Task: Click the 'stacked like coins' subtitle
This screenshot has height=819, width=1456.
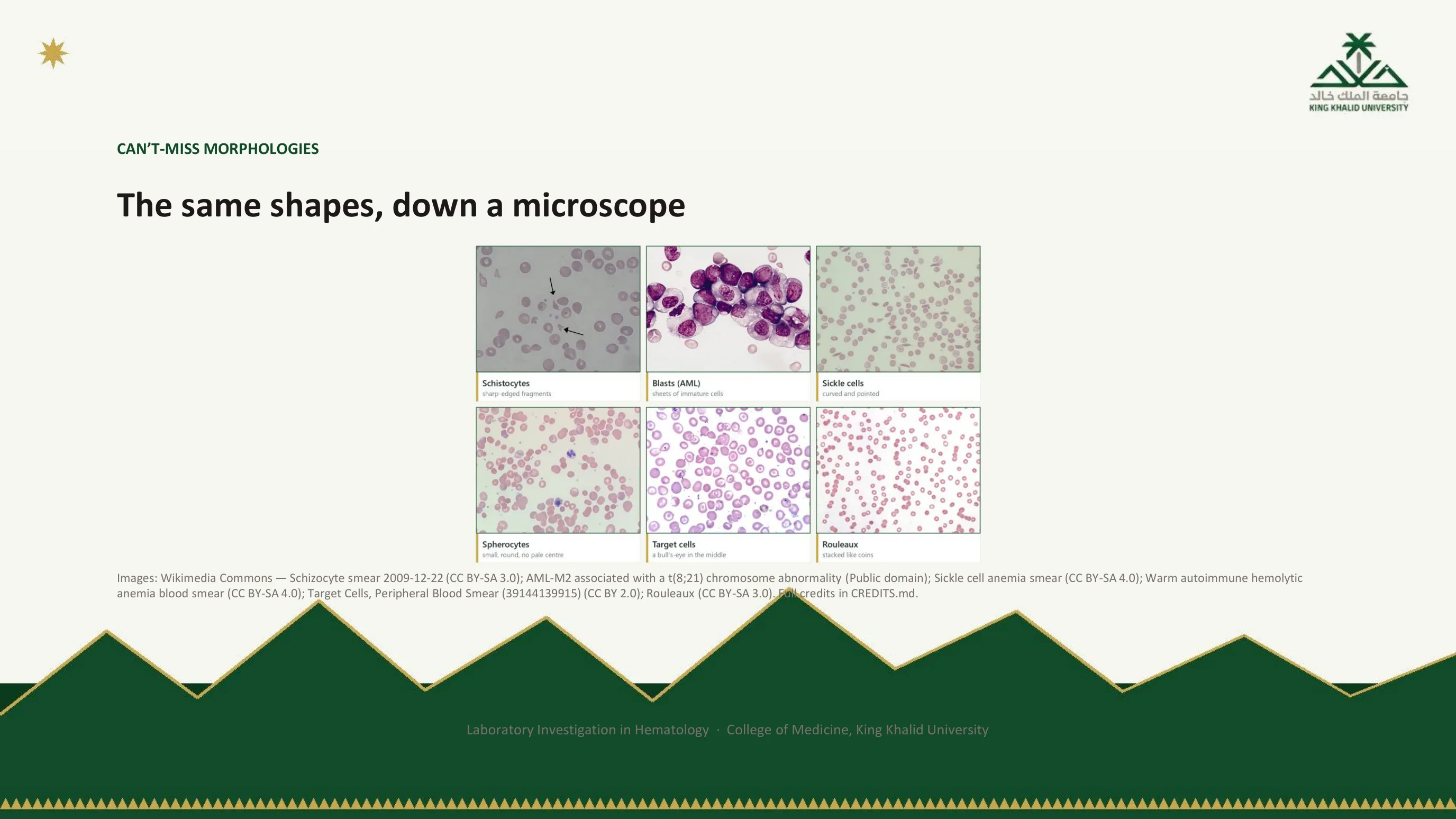Action: point(848,555)
